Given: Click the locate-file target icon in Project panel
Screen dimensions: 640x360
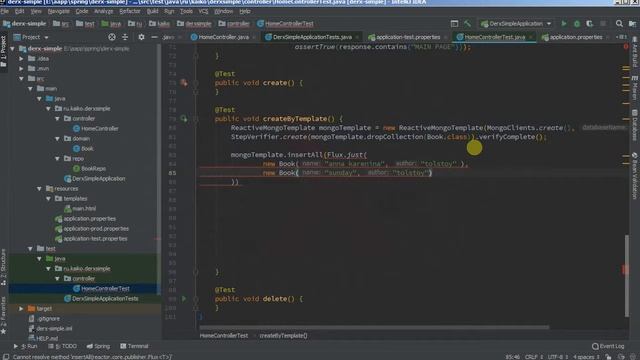Looking at the screenshot, I should 112,37.
